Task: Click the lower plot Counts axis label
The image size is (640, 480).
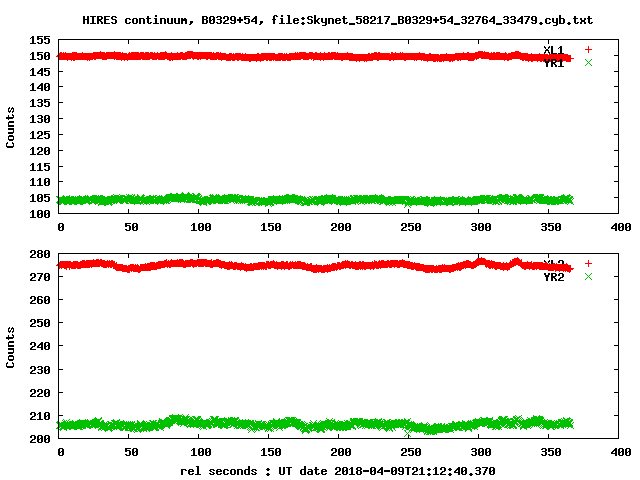Action: [10, 347]
